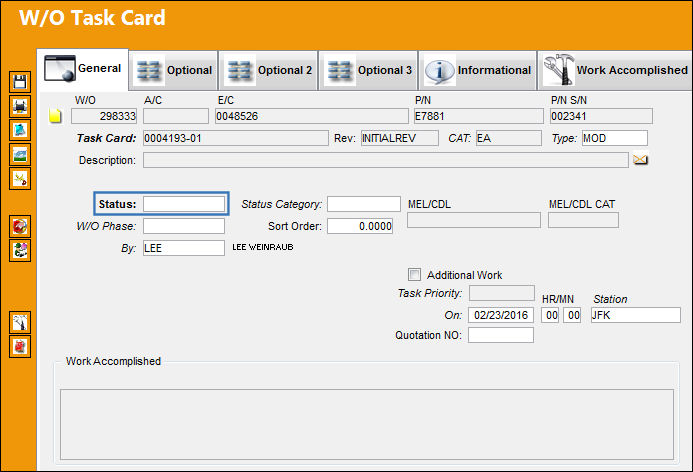Click the W/O Phase field
Screen dimensions: 693x472
coord(184,226)
